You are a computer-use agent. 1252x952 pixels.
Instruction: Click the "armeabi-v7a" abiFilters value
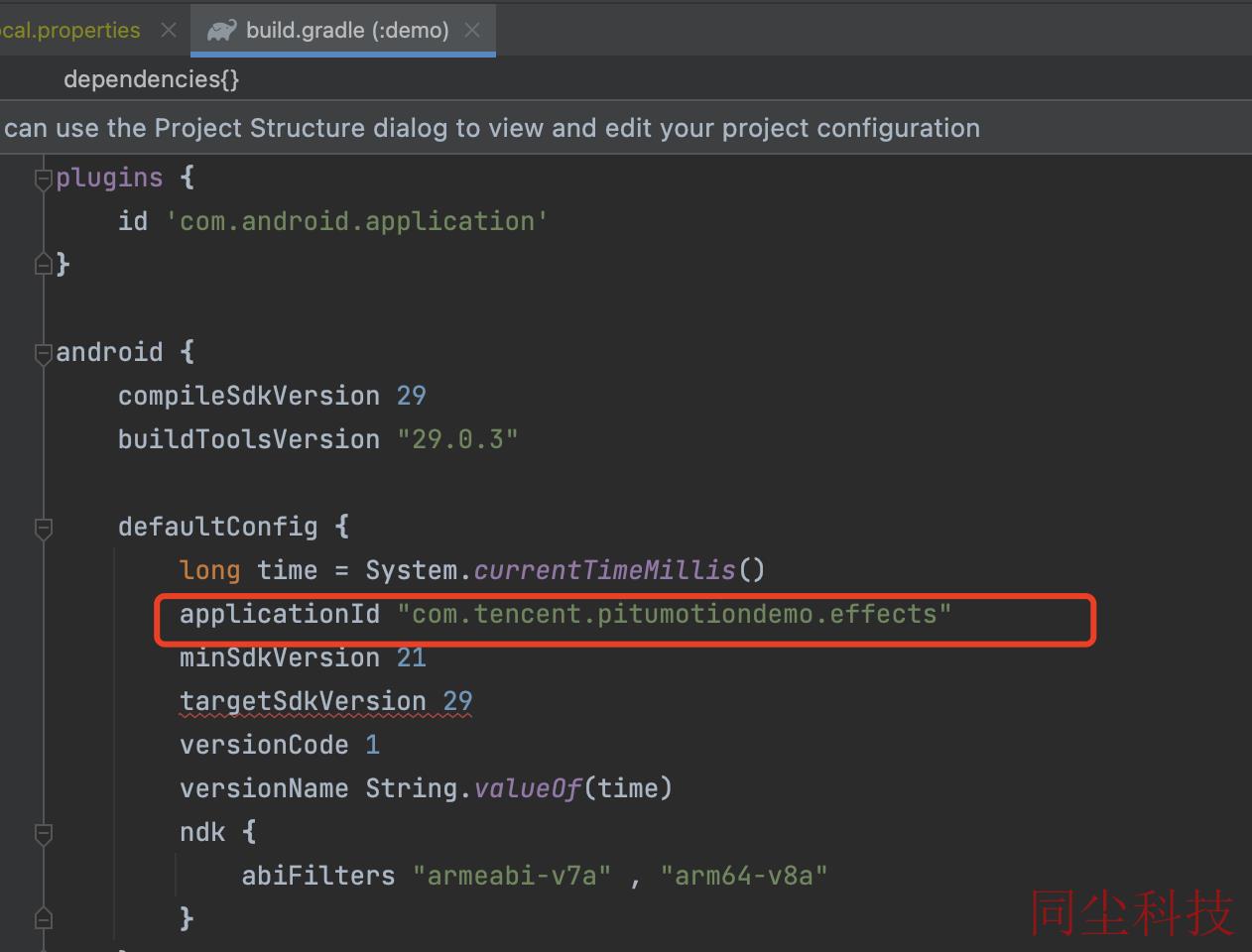tap(512, 876)
